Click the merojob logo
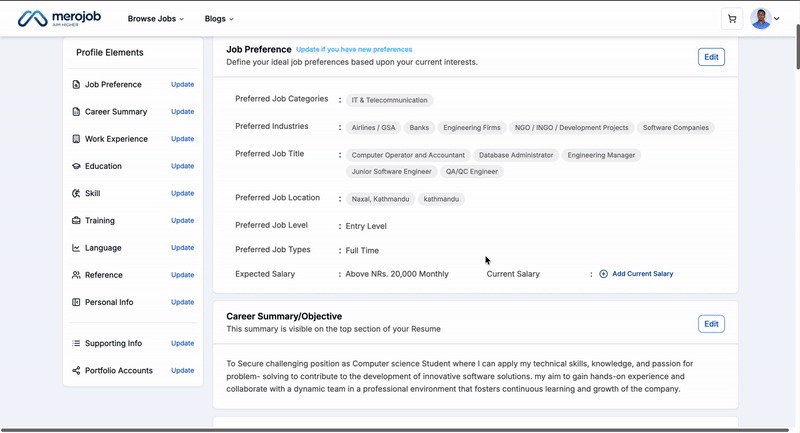Image resolution: width=800 pixels, height=433 pixels. point(60,19)
